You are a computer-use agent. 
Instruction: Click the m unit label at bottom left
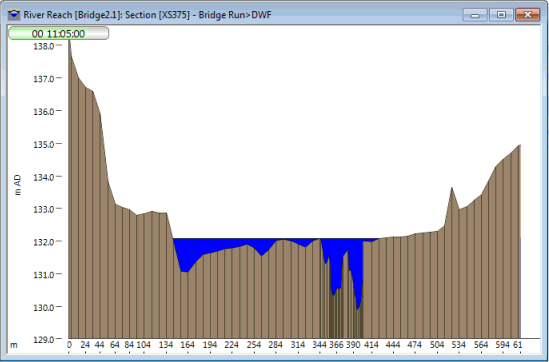click(x=13, y=345)
